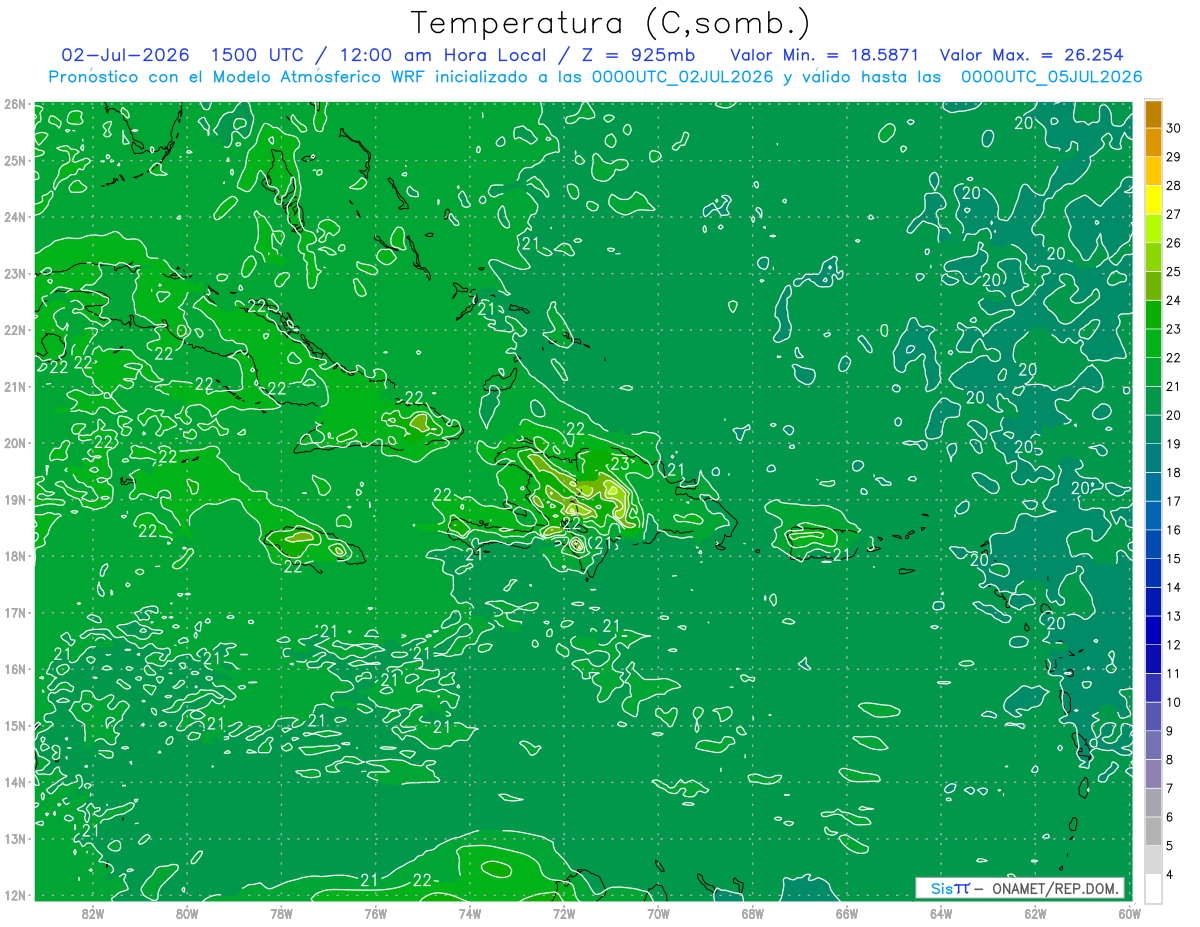Screen dimensions: 1200x927
Task: Click the "24N" latitude axis label
Action: [x=14, y=217]
